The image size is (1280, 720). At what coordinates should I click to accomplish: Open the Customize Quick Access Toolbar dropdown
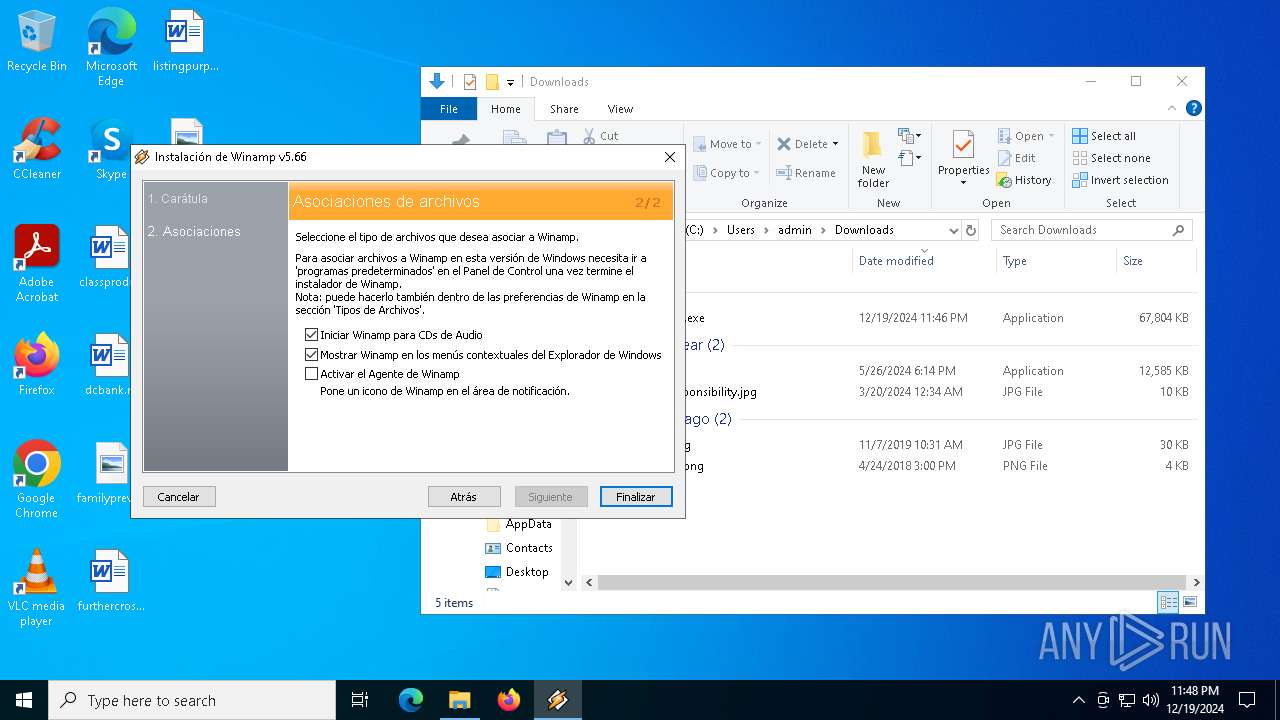[x=510, y=82]
